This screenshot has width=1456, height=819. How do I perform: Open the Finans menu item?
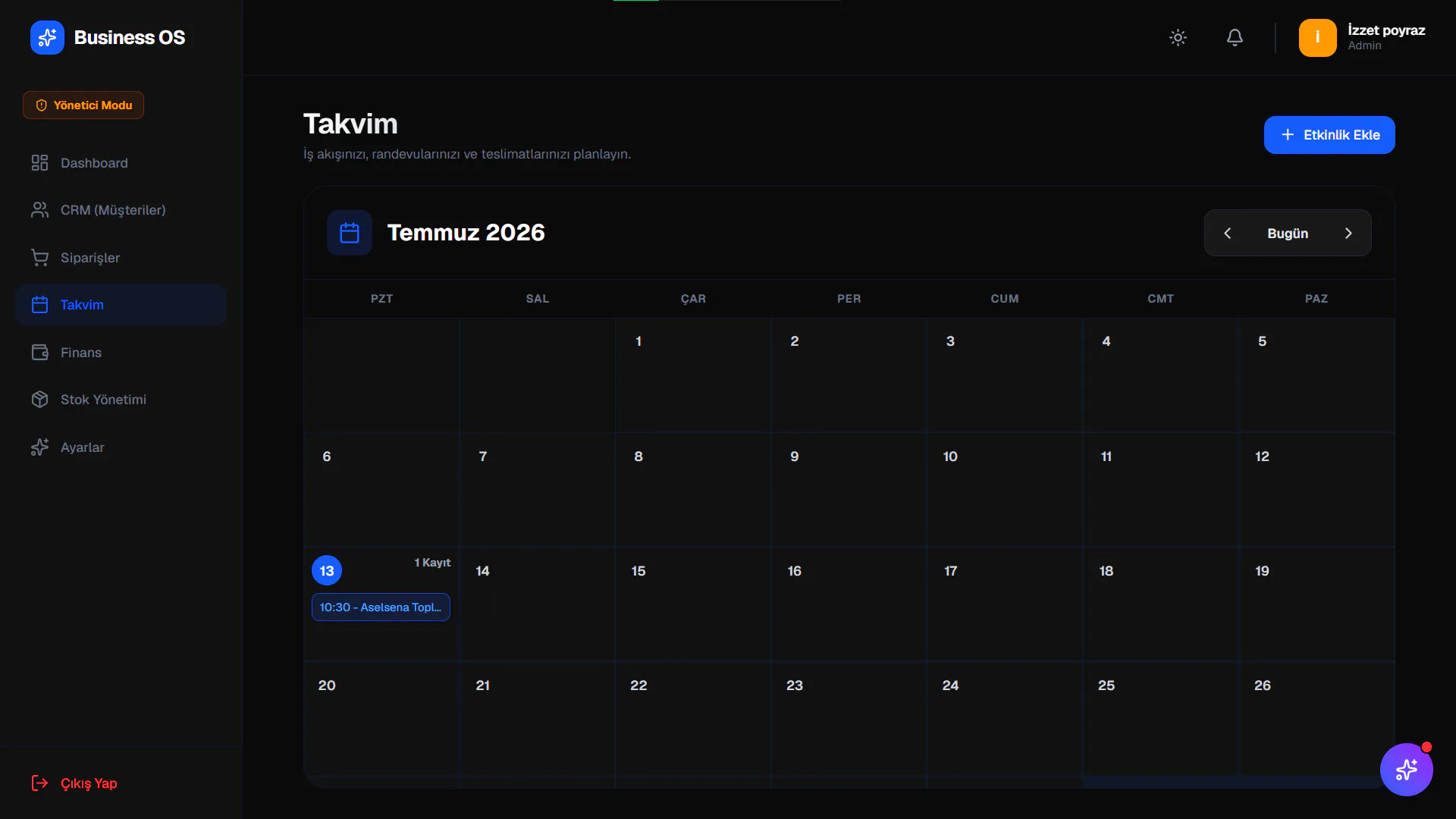(121, 353)
